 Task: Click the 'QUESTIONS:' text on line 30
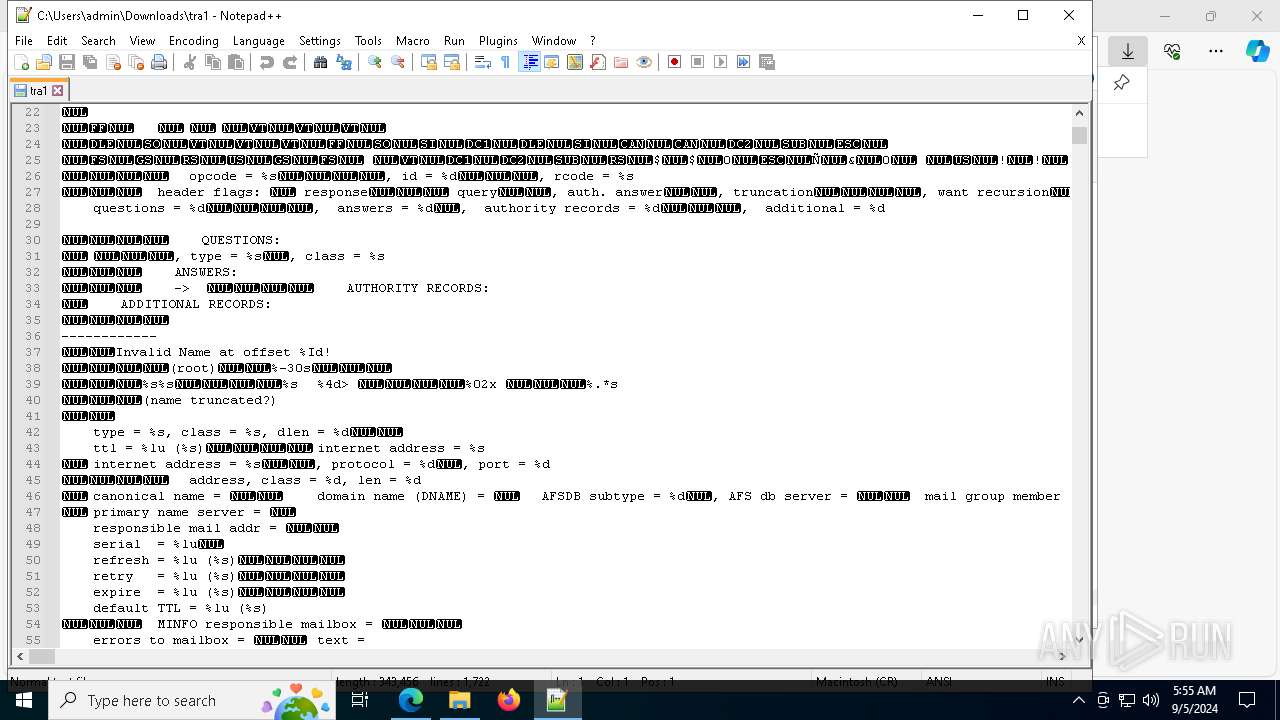(x=240, y=240)
